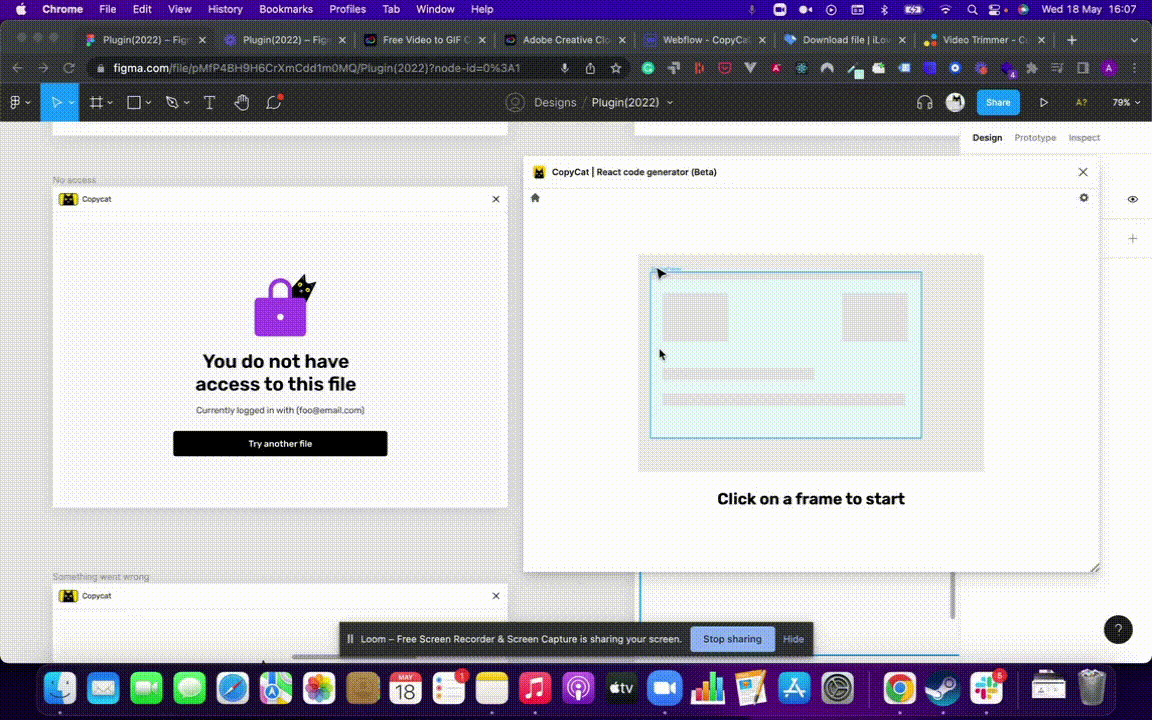
Task: Click the Stop sharing button
Action: click(x=732, y=639)
